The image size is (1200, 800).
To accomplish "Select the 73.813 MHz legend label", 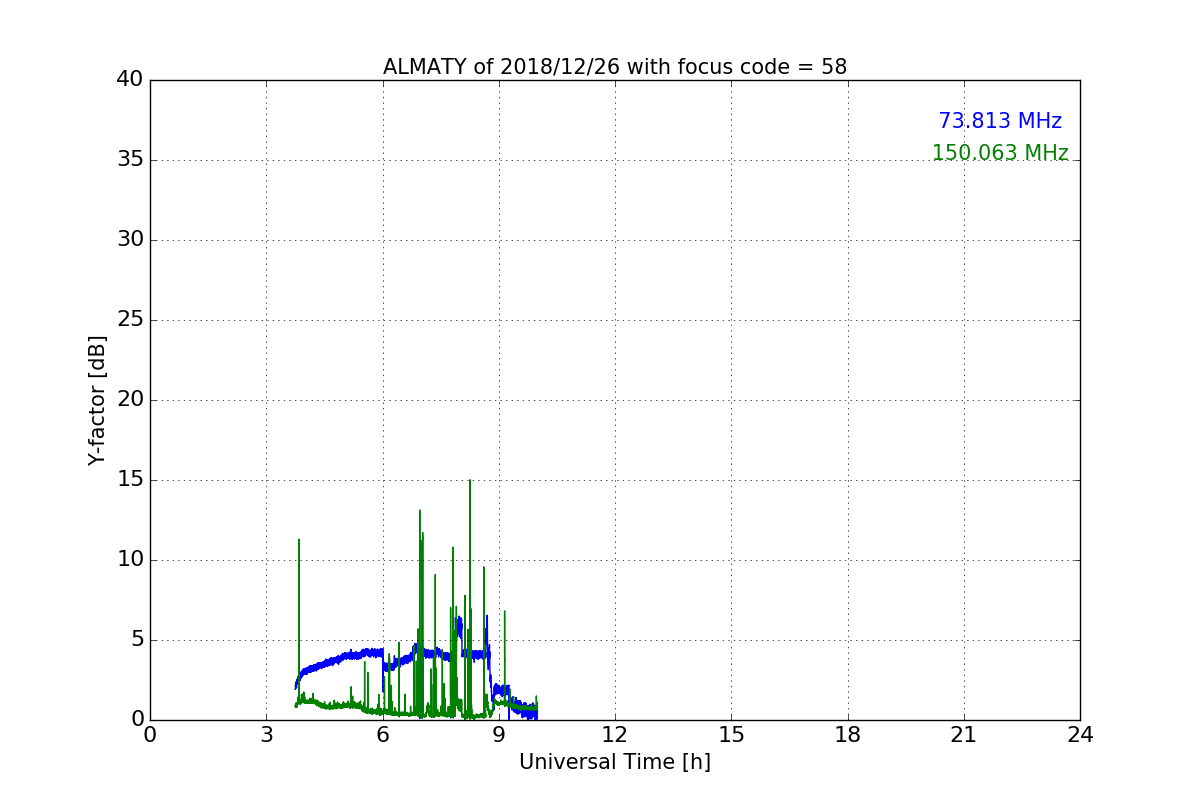I will [x=1000, y=121].
